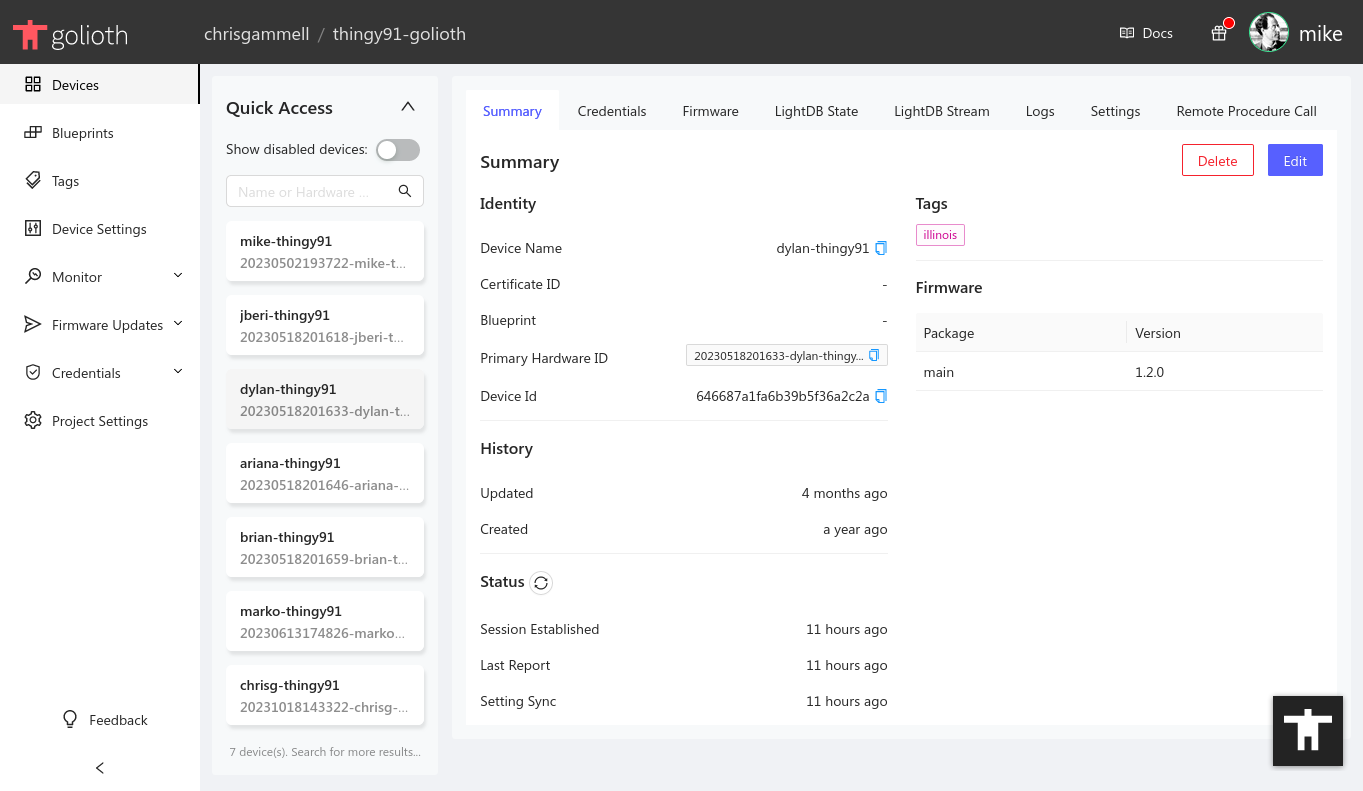1363x791 pixels.
Task: Copy the Device Id value
Action: [881, 396]
